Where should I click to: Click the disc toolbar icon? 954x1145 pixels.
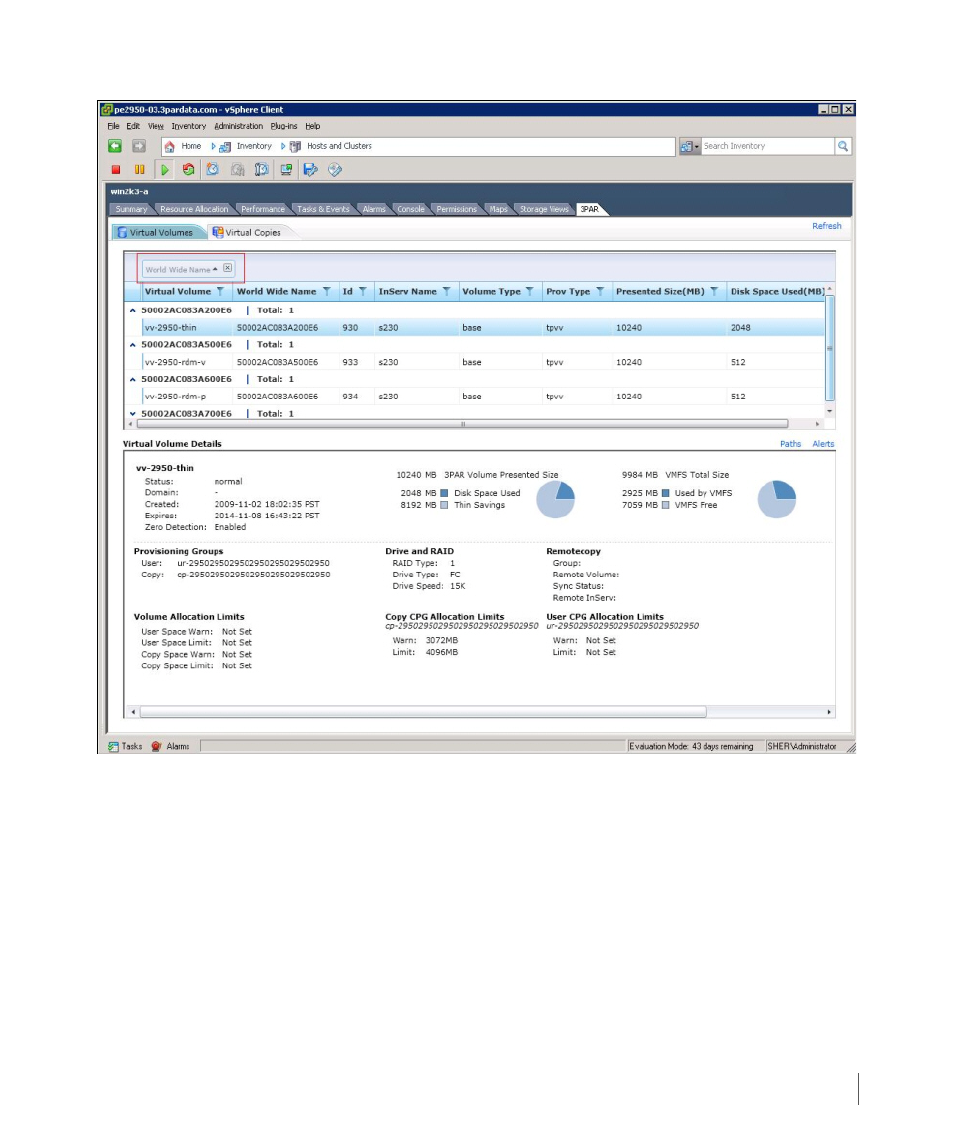click(335, 169)
